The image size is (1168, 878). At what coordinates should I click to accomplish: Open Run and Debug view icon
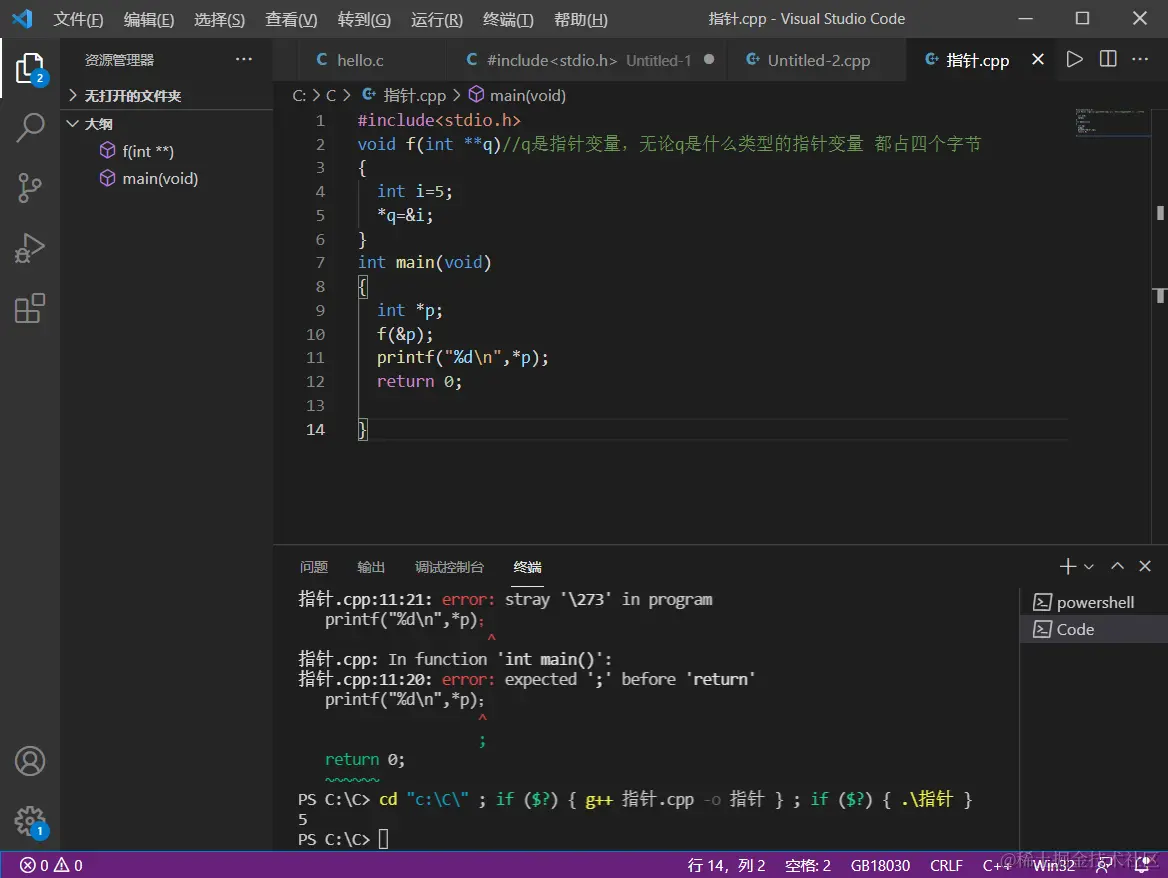[30, 248]
